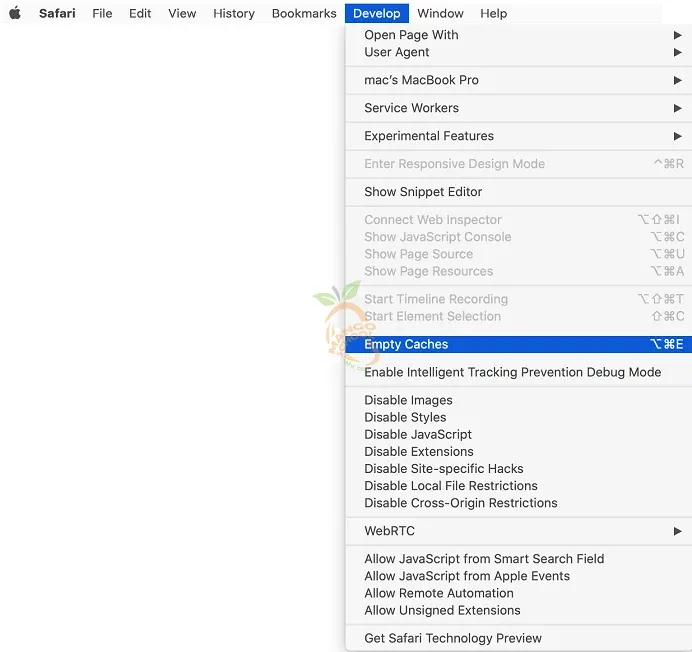Choose Get Safari Technology Preview
The image size is (692, 652).
pos(519,638)
